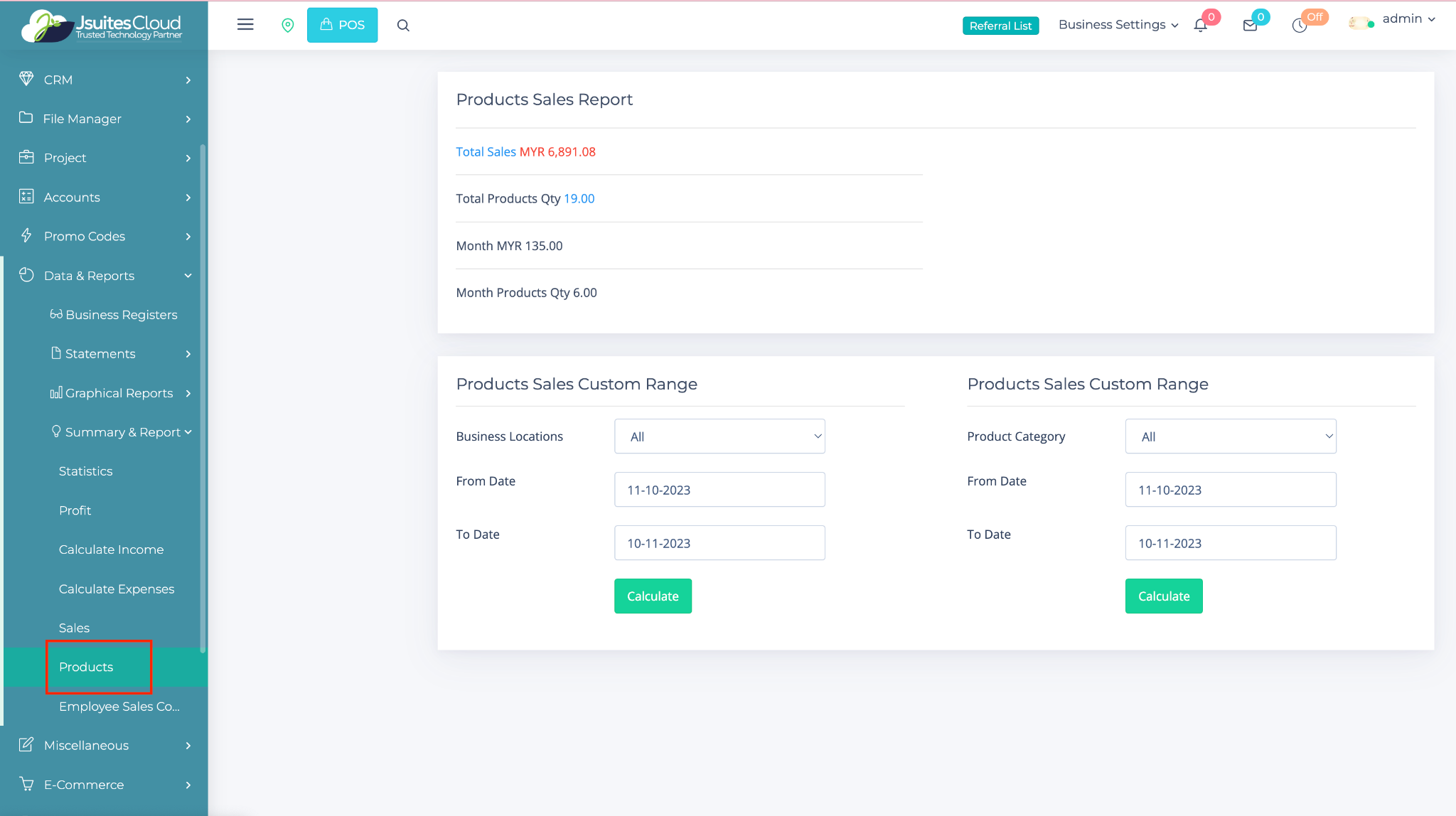Open the Business Locations dropdown
This screenshot has width=1456, height=816.
click(x=719, y=436)
